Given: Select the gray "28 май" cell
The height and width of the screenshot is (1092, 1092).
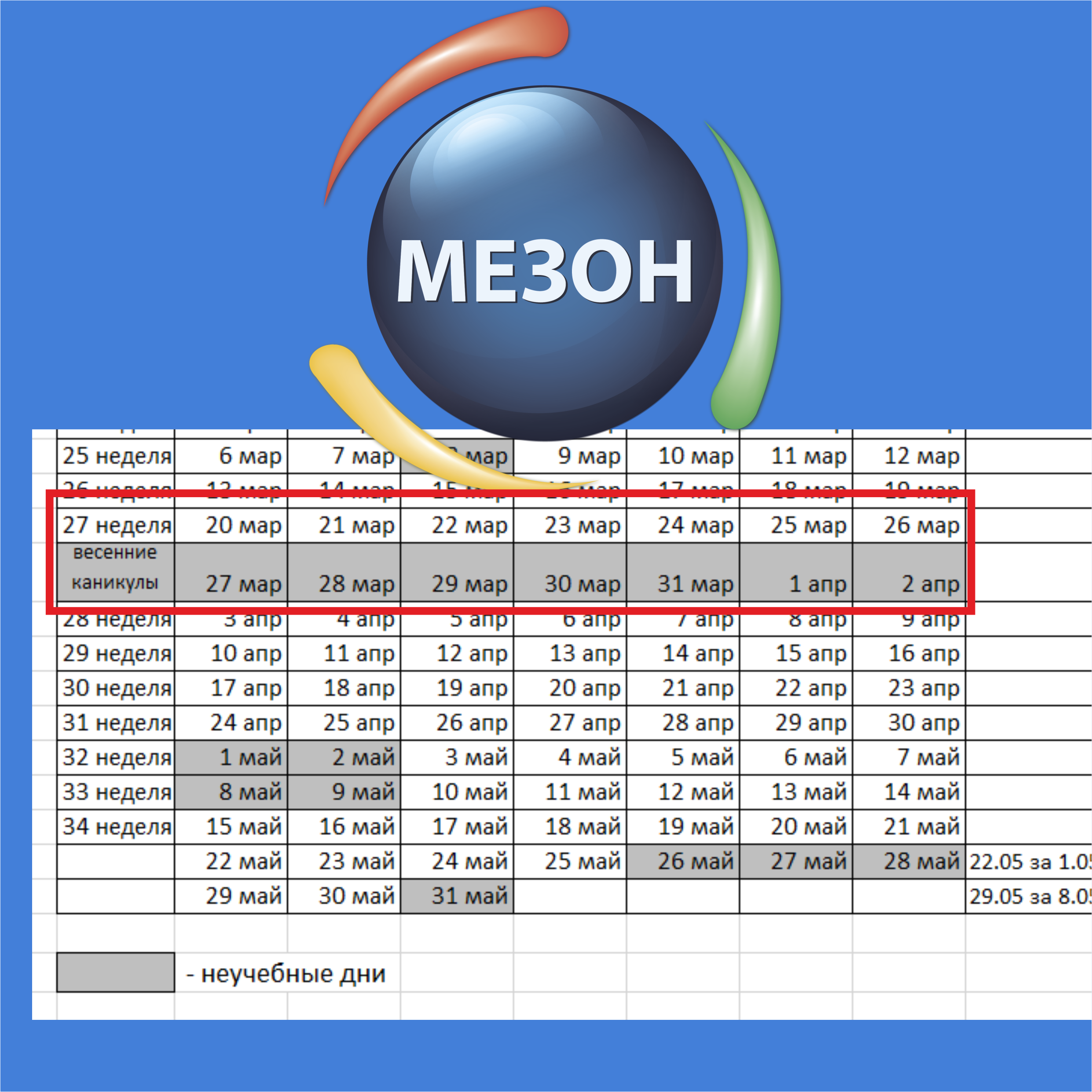Looking at the screenshot, I should tap(909, 862).
